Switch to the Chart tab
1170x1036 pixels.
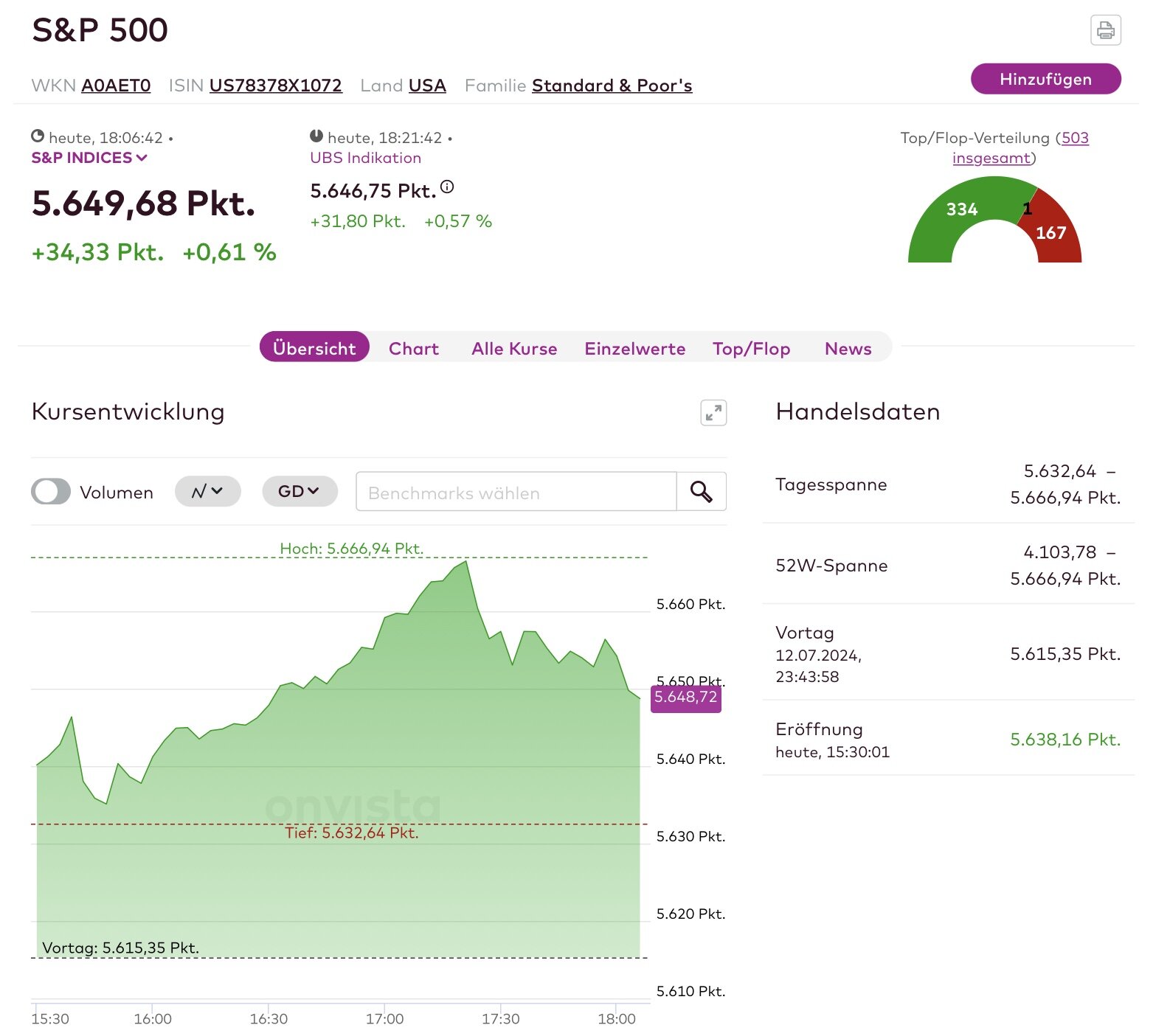click(x=413, y=349)
